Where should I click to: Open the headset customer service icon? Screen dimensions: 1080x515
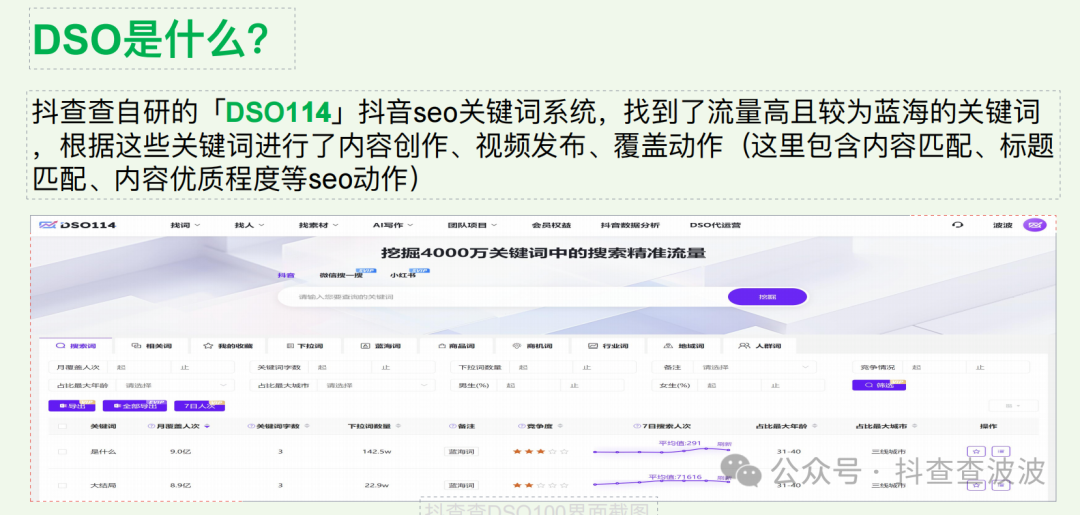pos(957,225)
